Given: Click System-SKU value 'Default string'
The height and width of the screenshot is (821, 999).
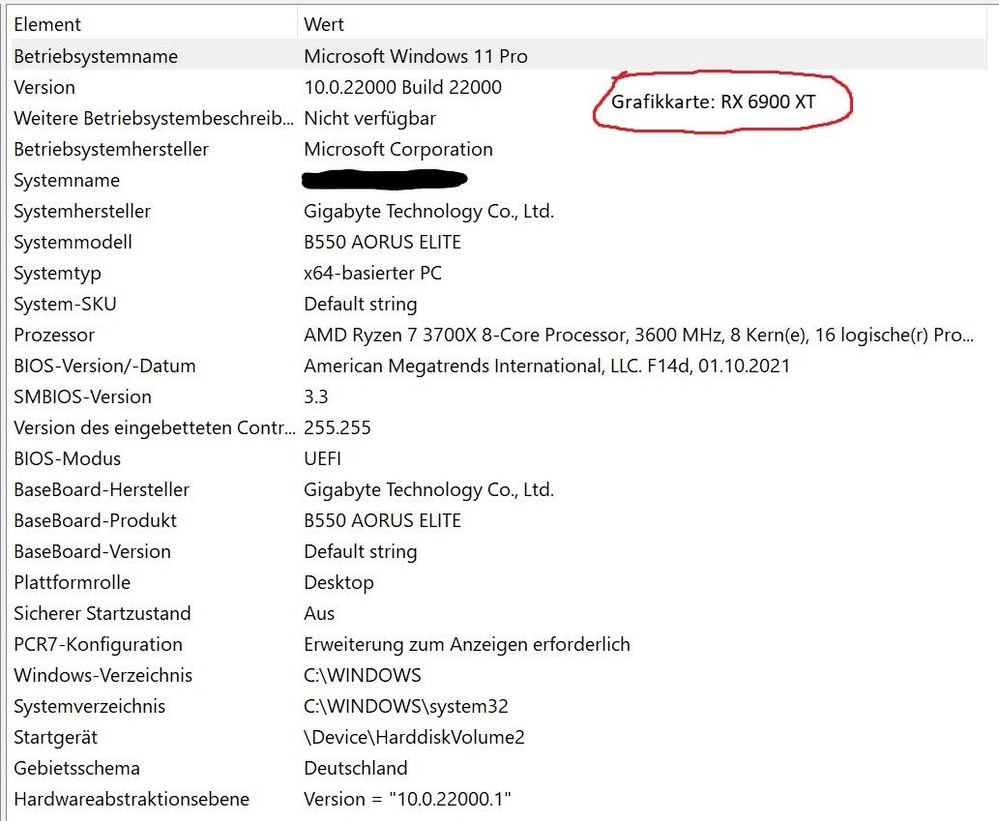Looking at the screenshot, I should pyautogui.click(x=361, y=304).
